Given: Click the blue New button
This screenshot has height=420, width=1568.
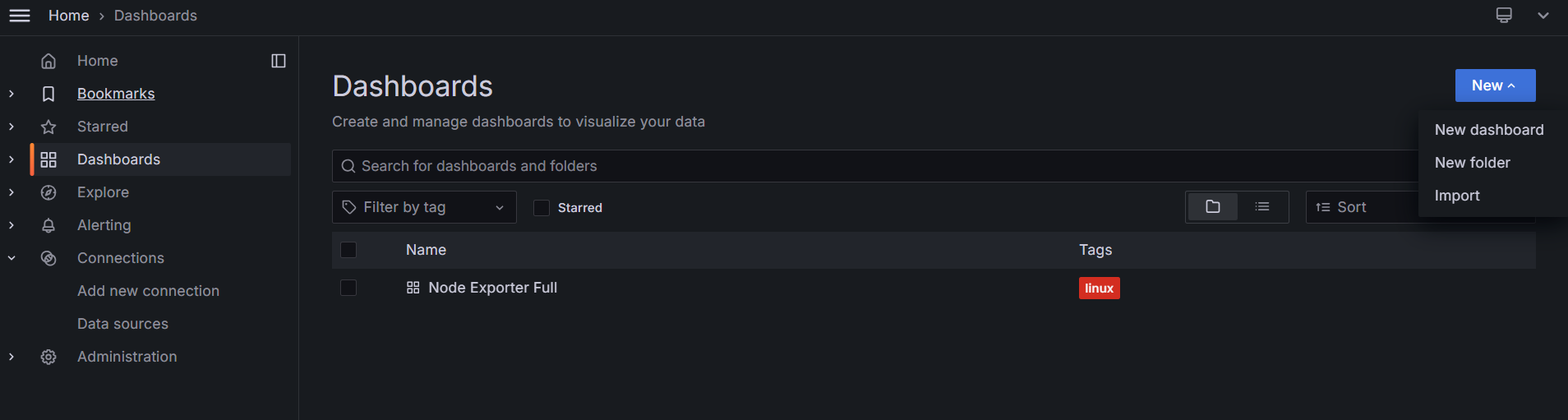Looking at the screenshot, I should coord(1495,85).
